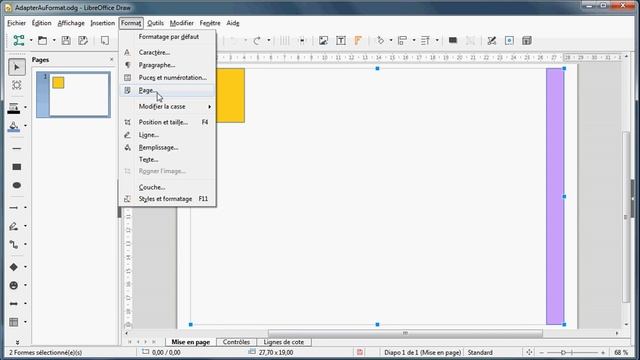Screen dimensions: 640x360
Task: Insert a Text Box from toolbar
Action: [x=341, y=40]
